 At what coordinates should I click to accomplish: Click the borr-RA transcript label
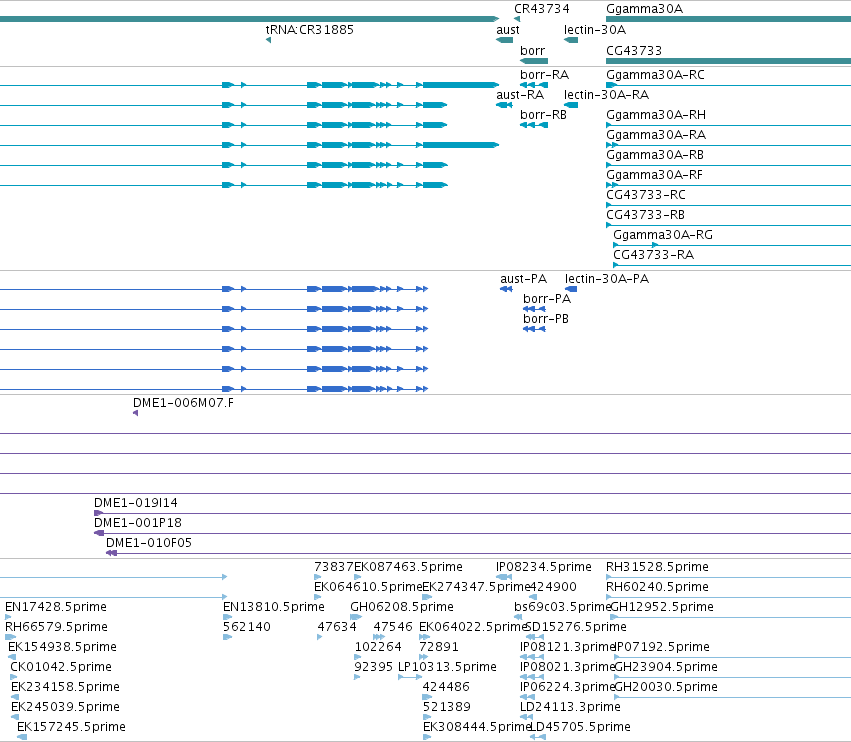[x=544, y=75]
